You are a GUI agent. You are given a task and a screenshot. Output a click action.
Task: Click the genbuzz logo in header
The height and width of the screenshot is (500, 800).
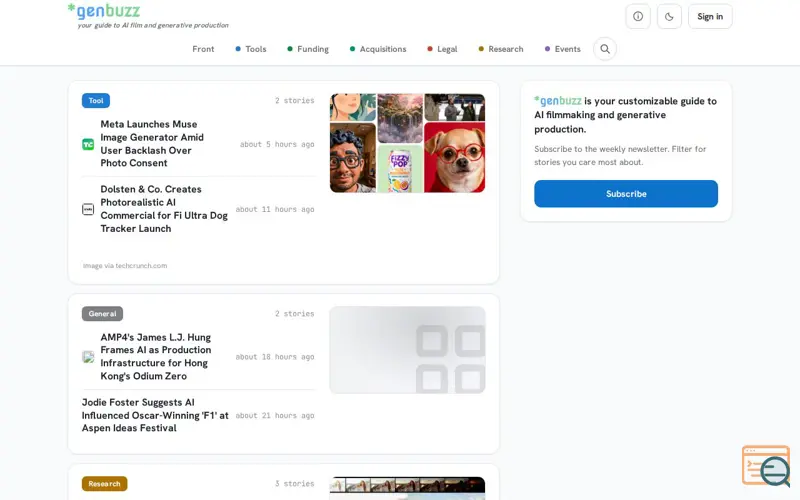104,11
